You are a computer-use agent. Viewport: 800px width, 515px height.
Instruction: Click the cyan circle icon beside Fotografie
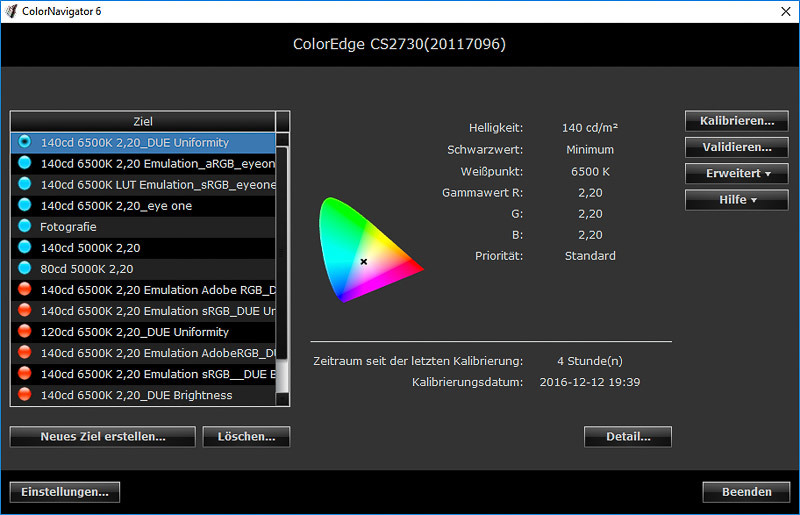click(24, 226)
